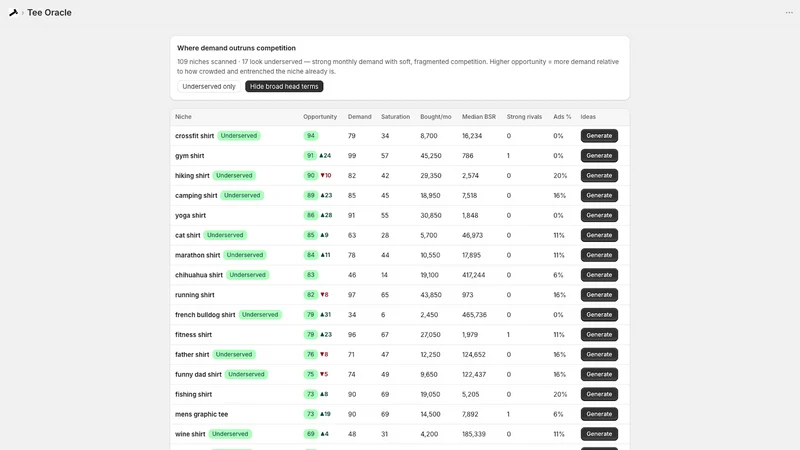The height and width of the screenshot is (450, 800).
Task: Click the down 5 trend on funny dad shirt
Action: (324, 374)
